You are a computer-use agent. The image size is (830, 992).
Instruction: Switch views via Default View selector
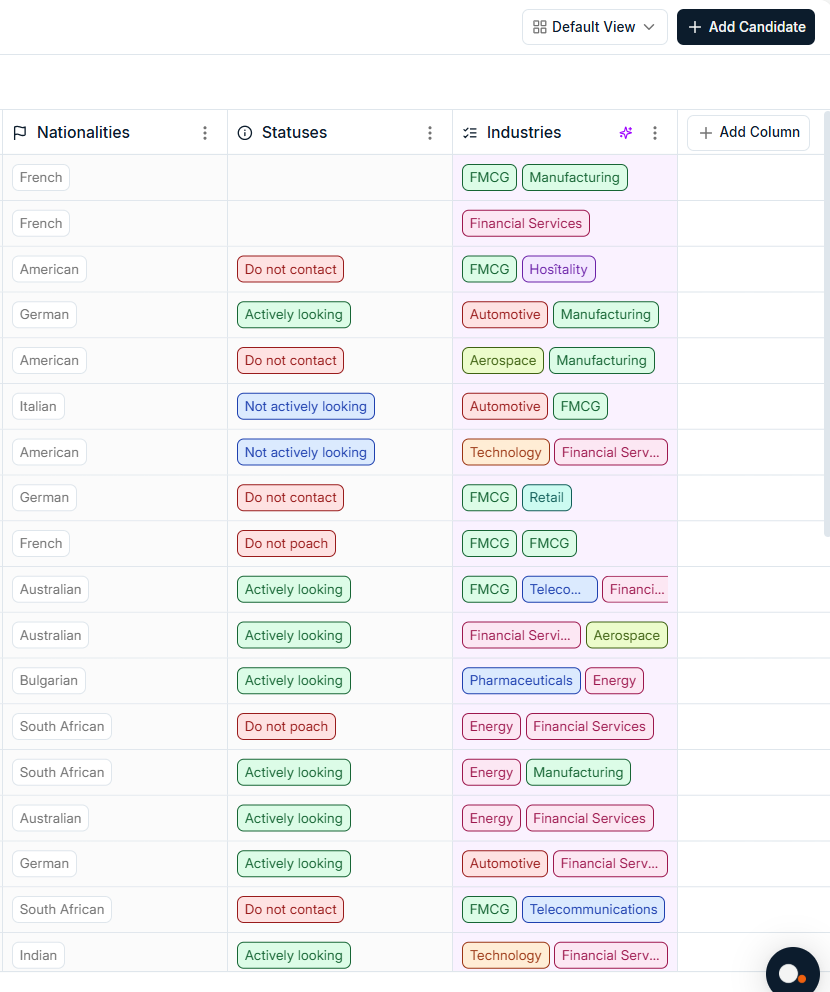click(594, 27)
